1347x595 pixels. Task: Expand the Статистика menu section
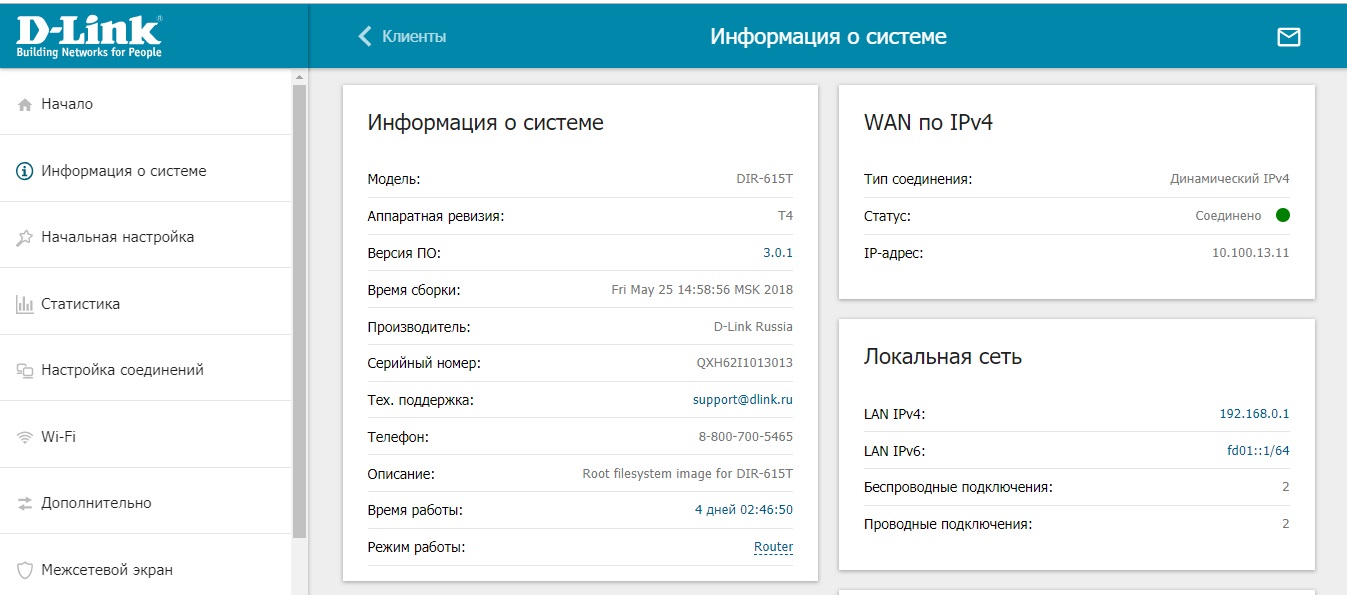pyautogui.click(x=80, y=304)
